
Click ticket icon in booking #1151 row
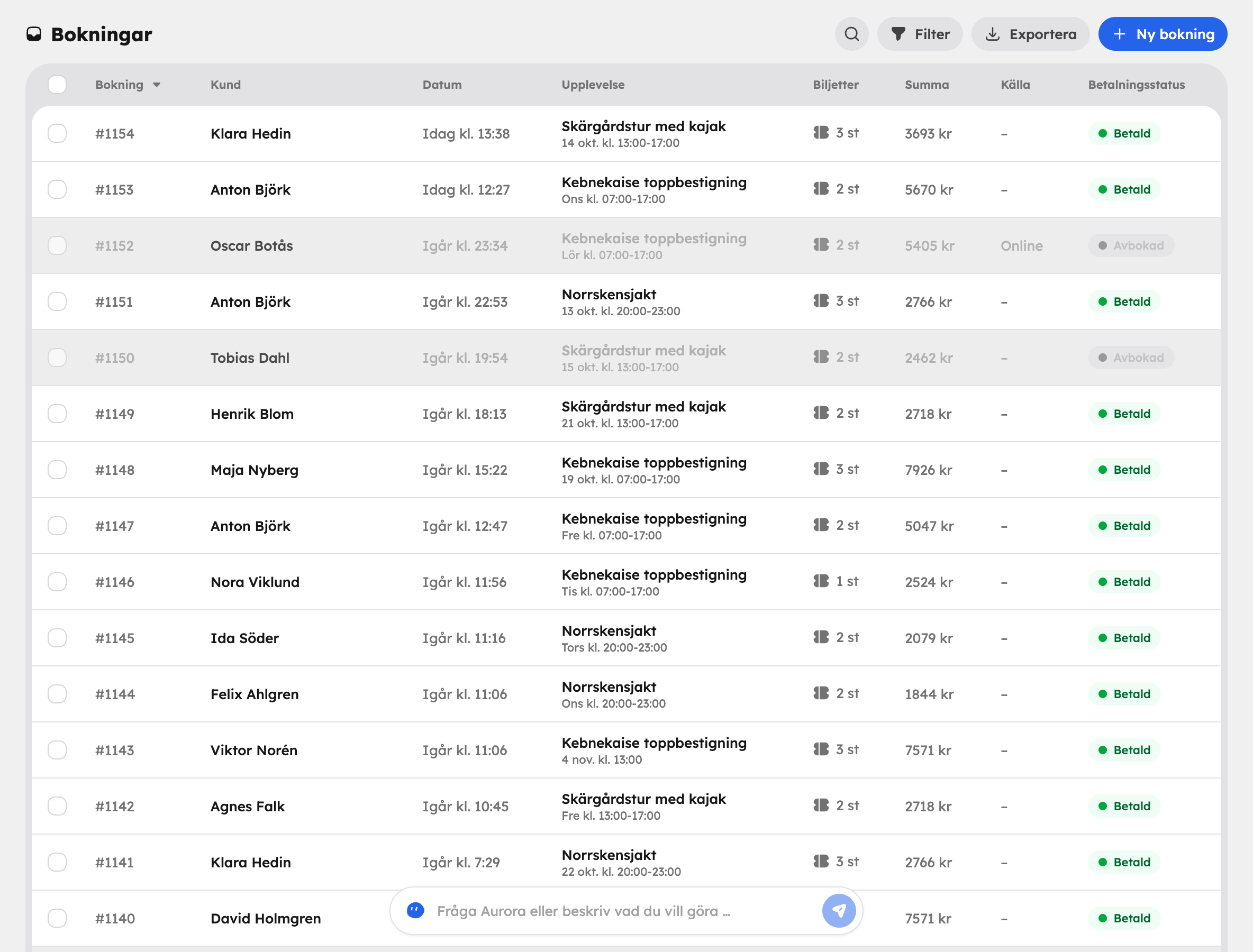[x=821, y=301]
